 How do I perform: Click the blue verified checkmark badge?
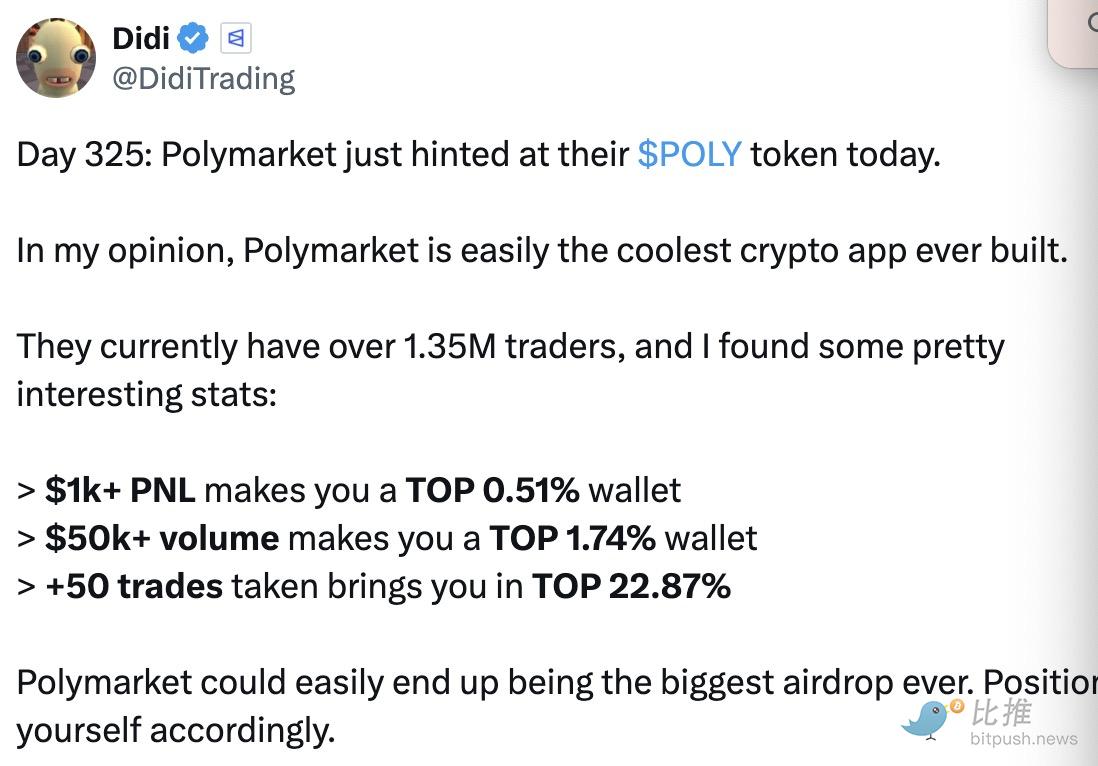pos(192,39)
